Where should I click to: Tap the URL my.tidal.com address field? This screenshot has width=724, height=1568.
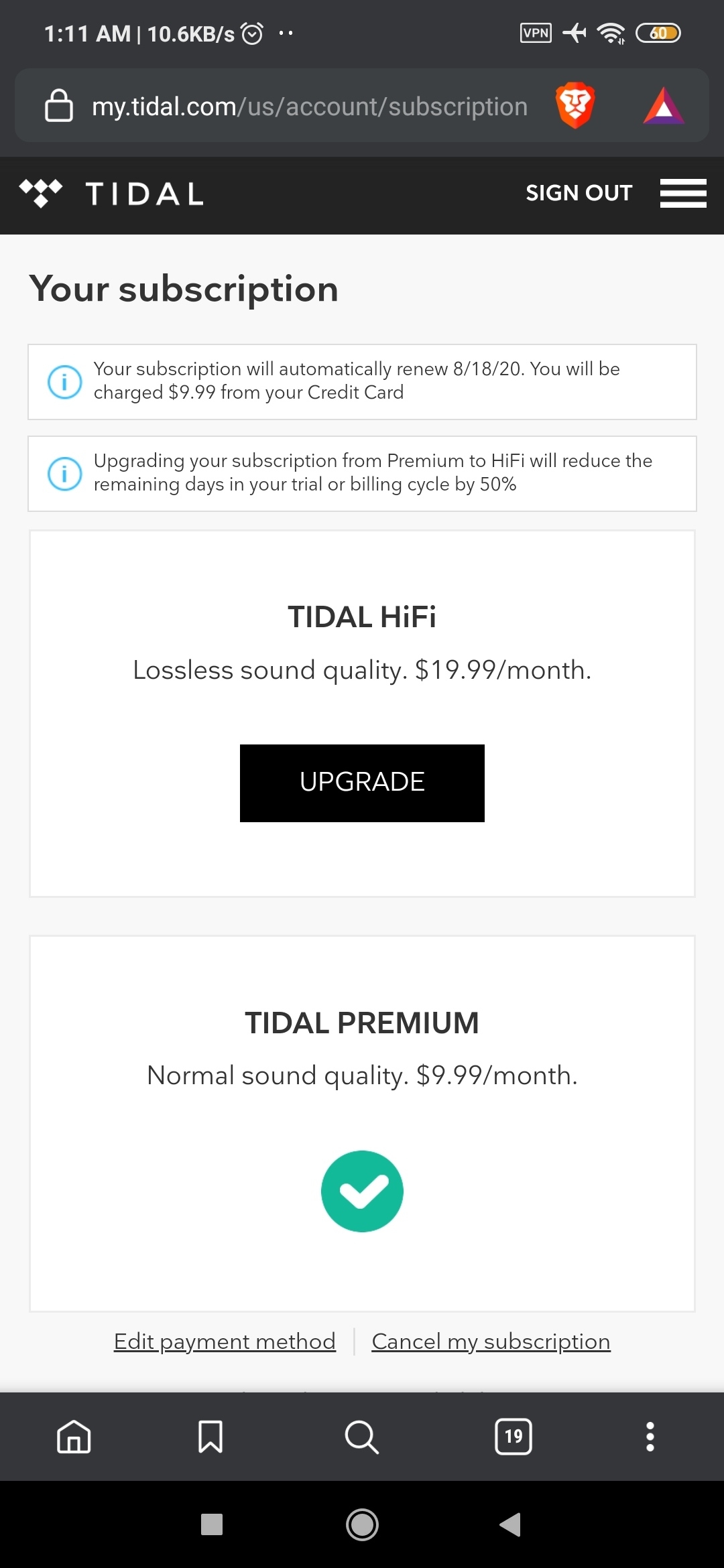310,106
